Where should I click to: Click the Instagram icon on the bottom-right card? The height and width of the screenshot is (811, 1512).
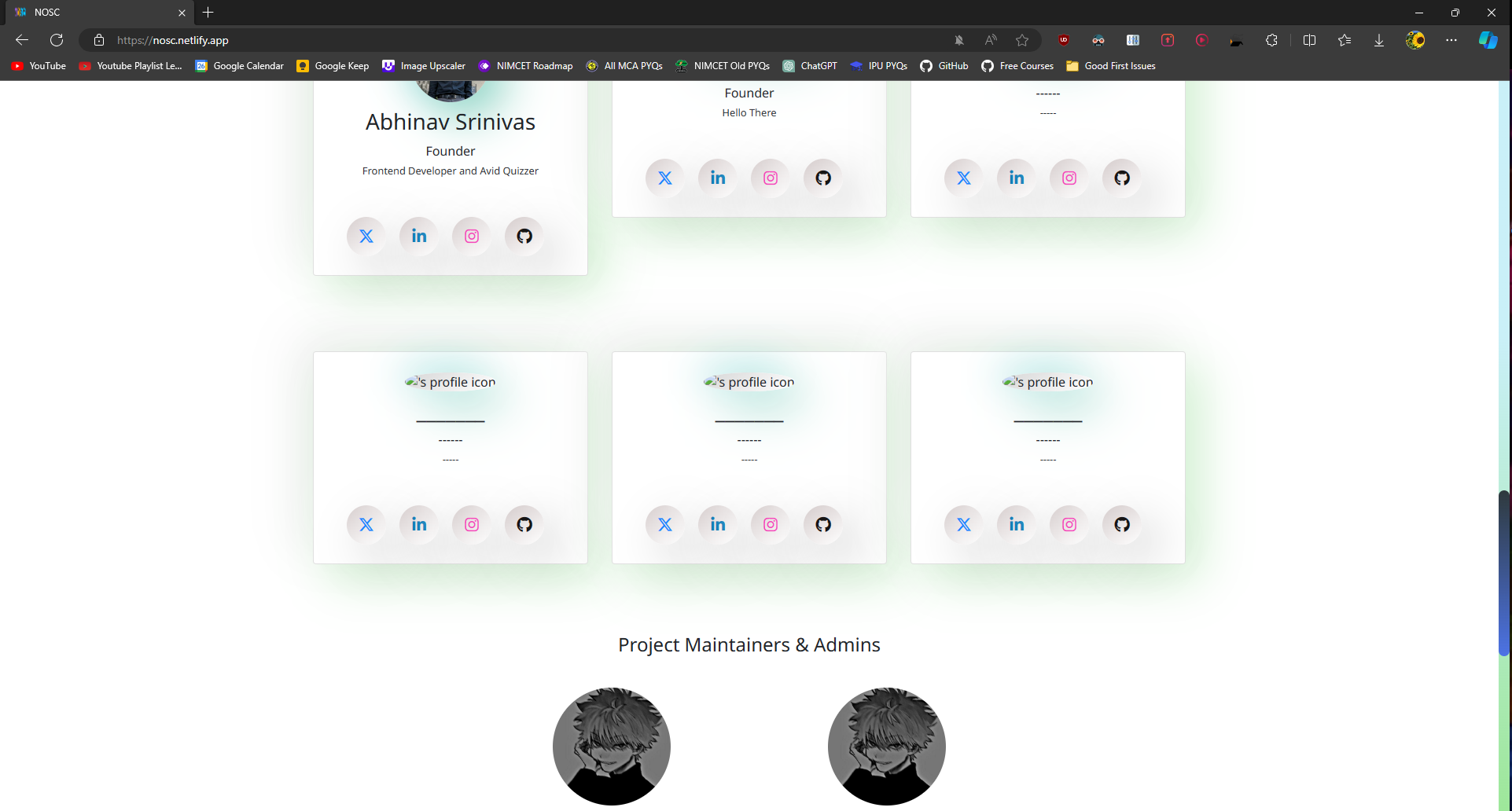coord(1068,524)
